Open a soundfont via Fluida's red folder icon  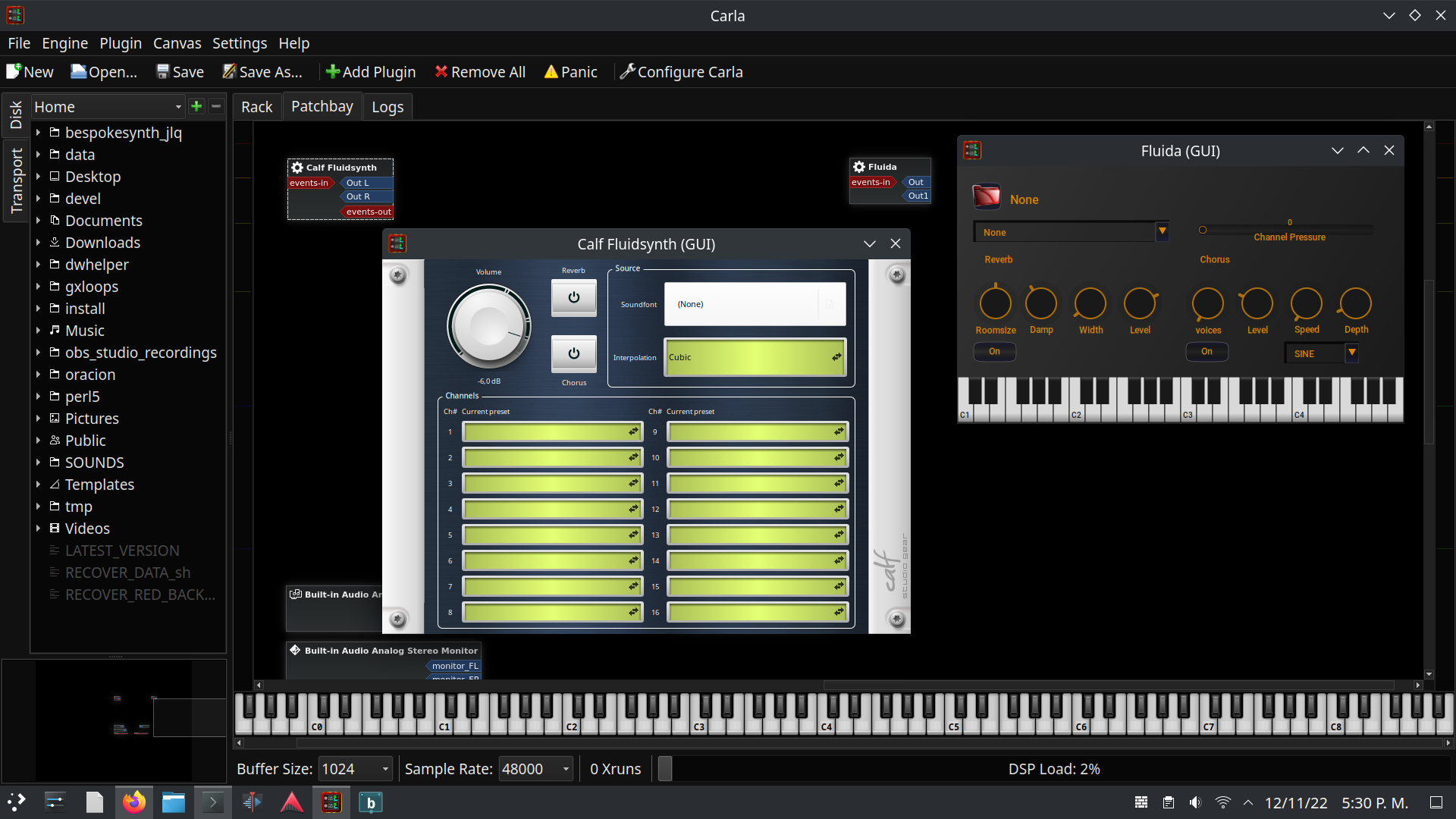click(x=986, y=196)
